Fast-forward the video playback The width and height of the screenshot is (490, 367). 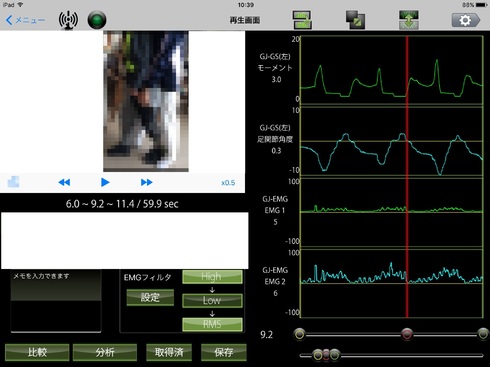click(147, 182)
